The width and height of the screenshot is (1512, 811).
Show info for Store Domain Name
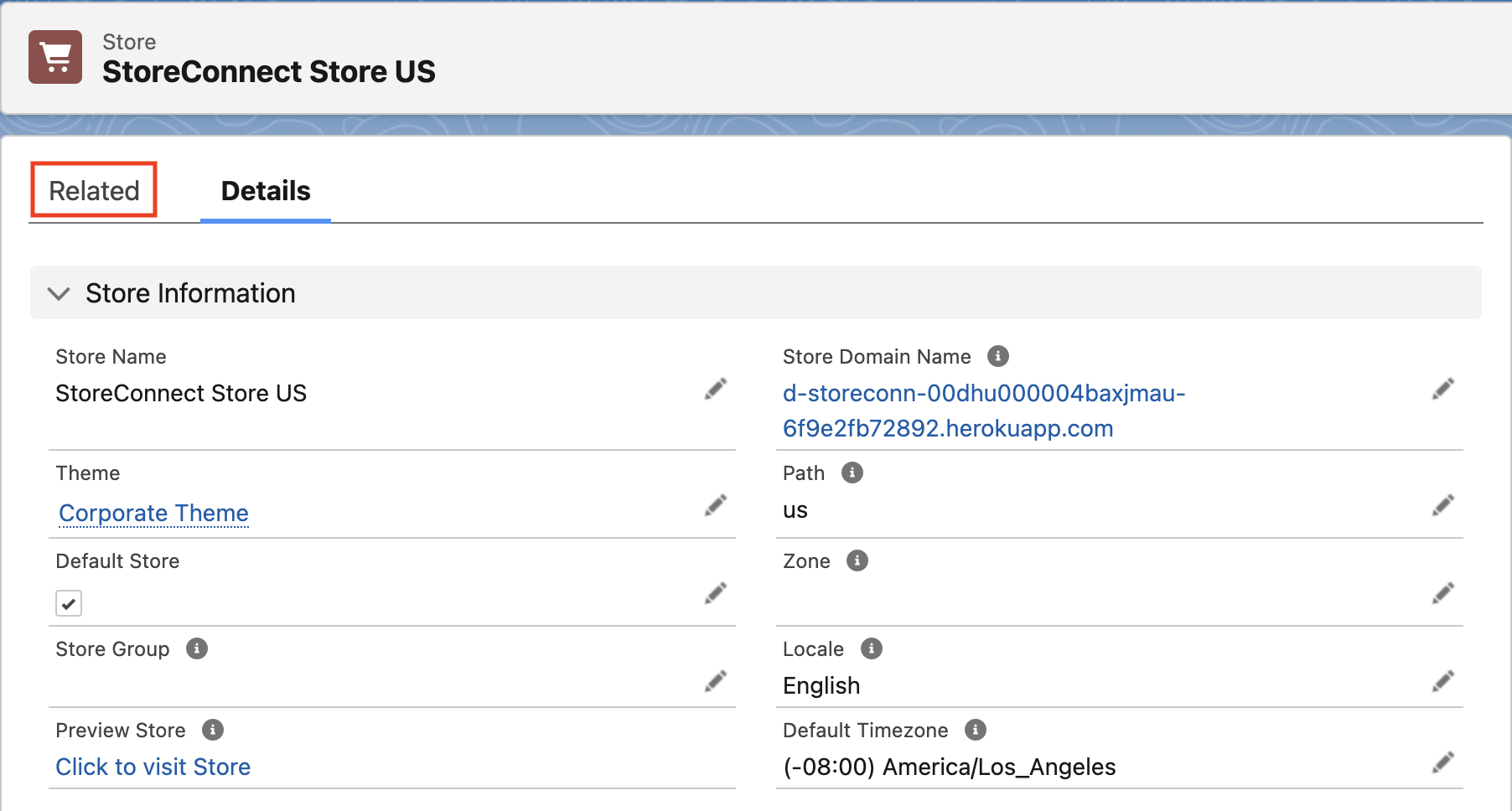[997, 356]
